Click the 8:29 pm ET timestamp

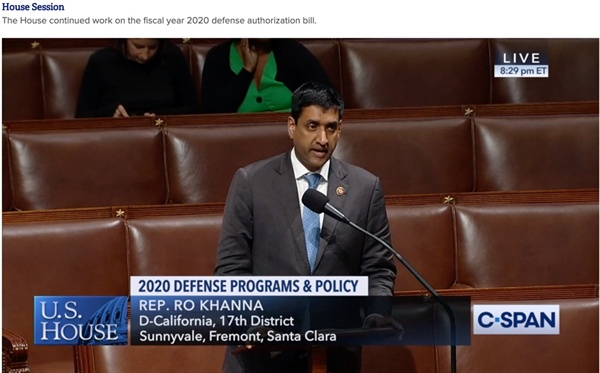tap(521, 71)
